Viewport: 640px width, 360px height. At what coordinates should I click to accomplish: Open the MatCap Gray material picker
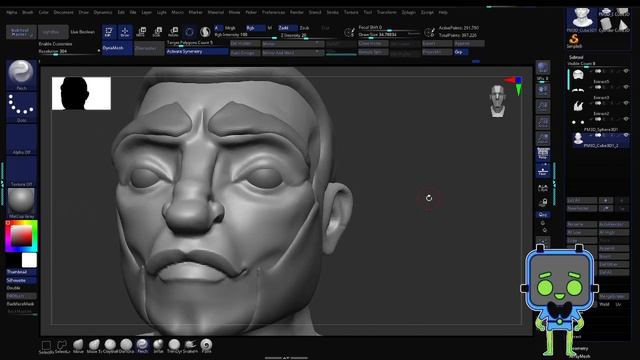point(21,203)
